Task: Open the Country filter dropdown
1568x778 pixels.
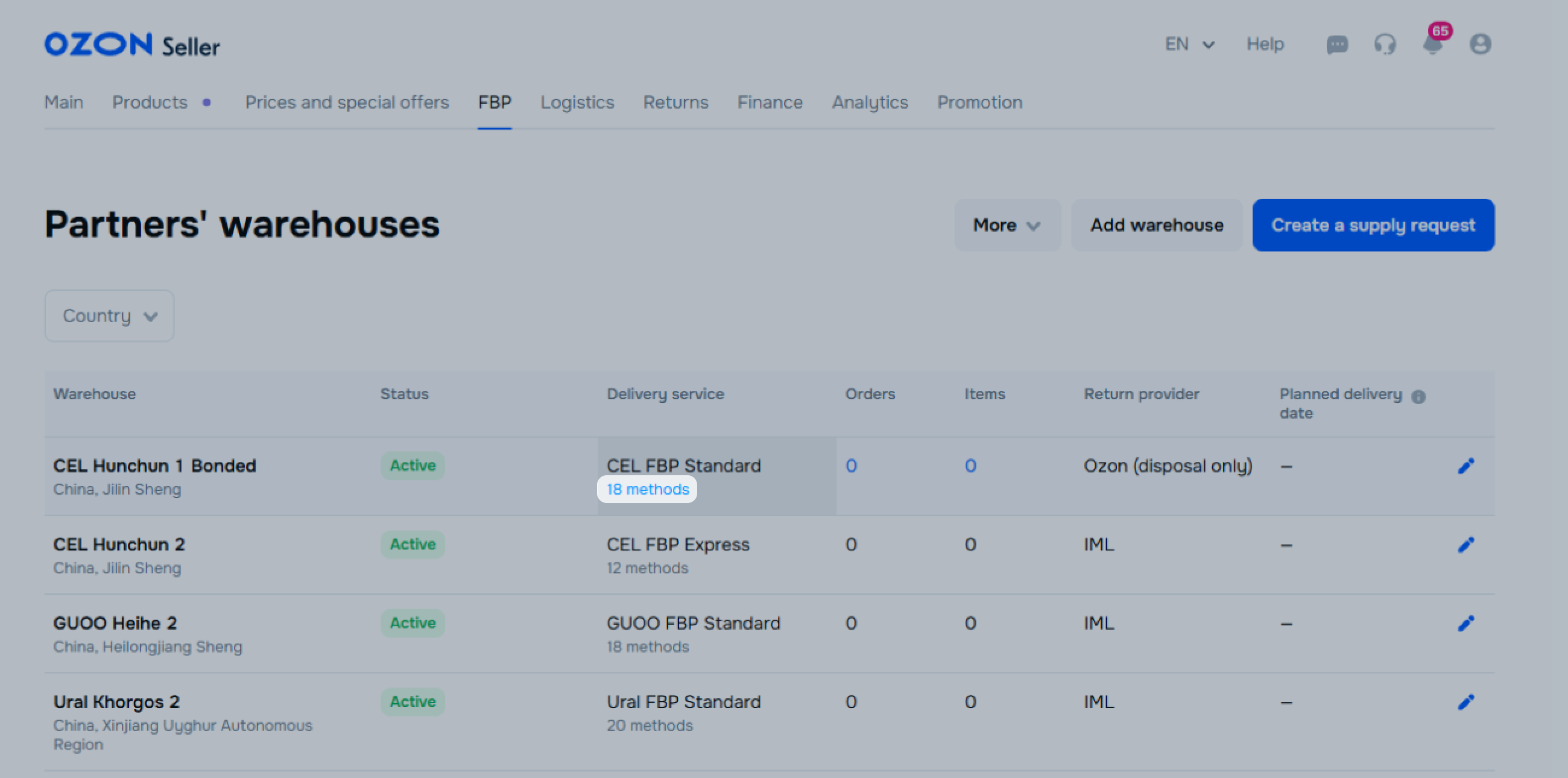Action: pos(110,316)
